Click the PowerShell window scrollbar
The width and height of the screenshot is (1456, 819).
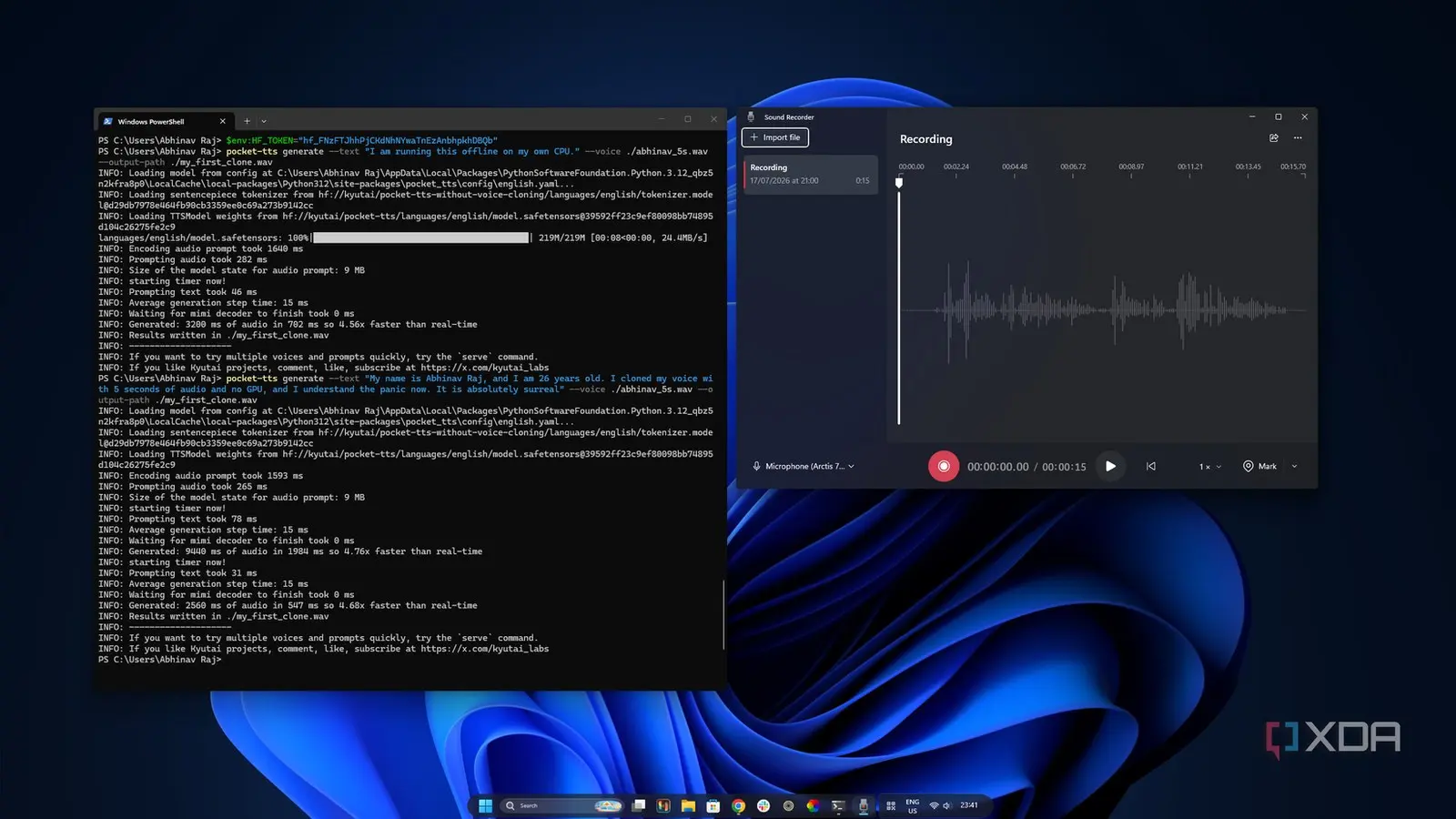click(x=723, y=614)
